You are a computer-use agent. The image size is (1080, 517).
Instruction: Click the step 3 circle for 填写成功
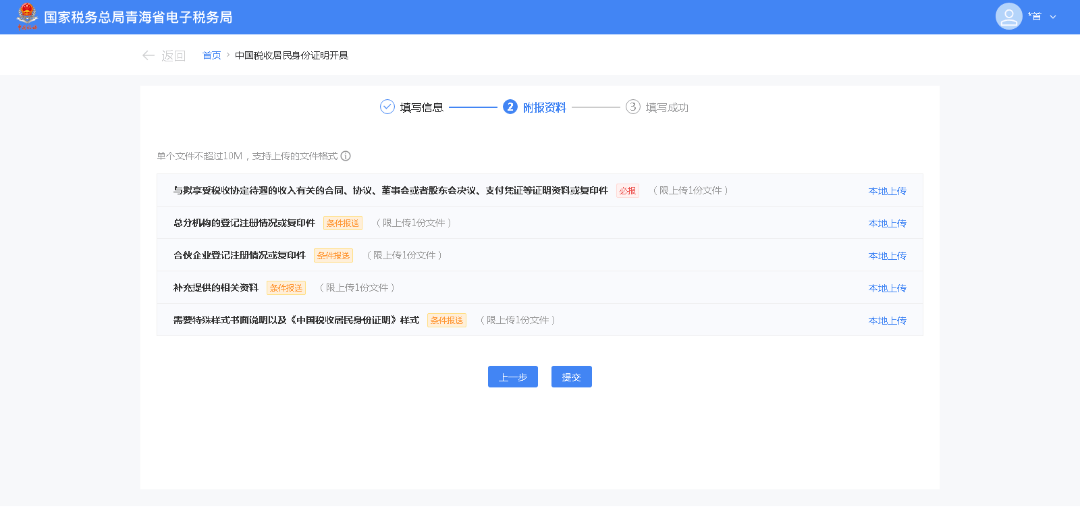(633, 107)
